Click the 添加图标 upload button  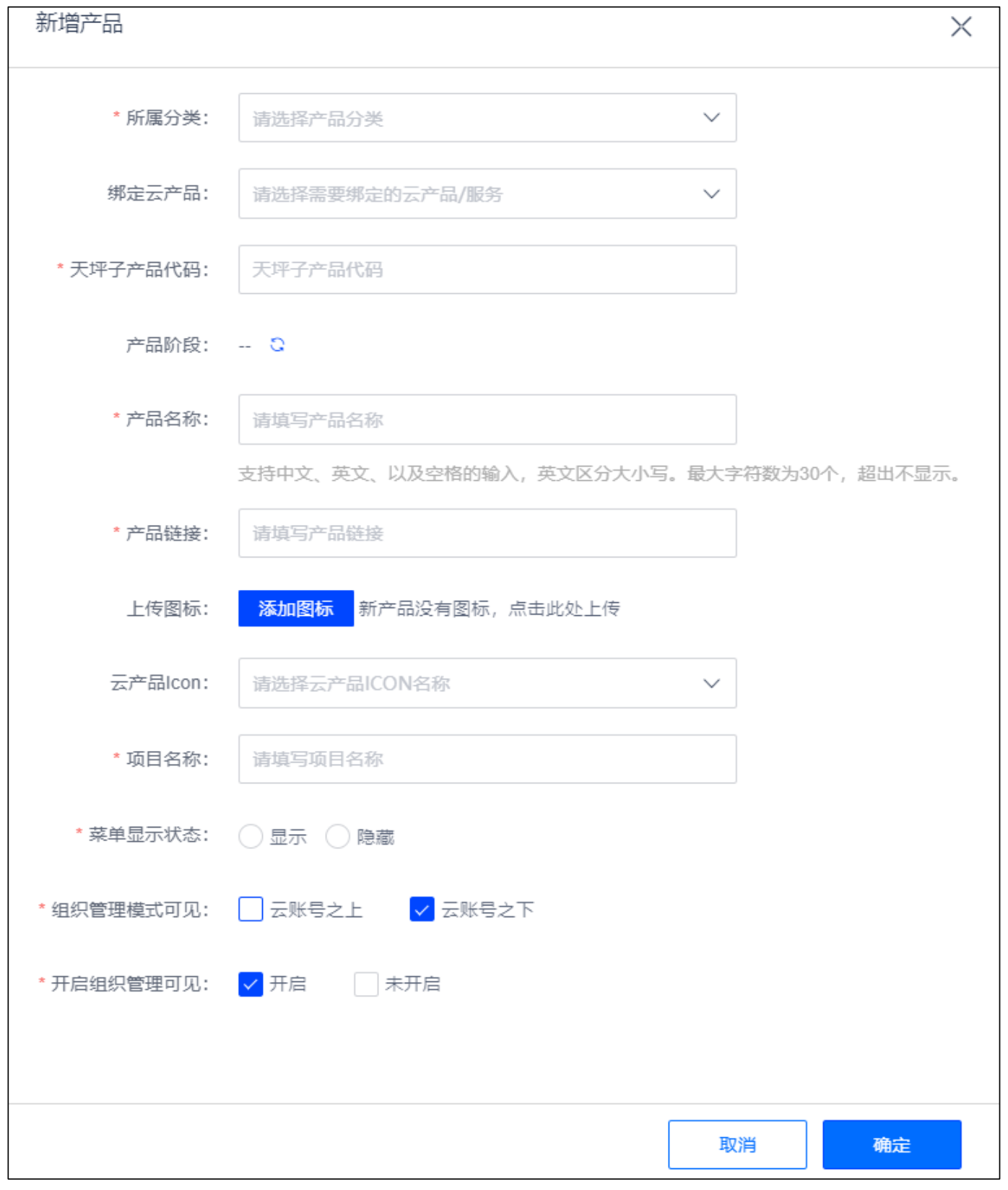tap(296, 609)
